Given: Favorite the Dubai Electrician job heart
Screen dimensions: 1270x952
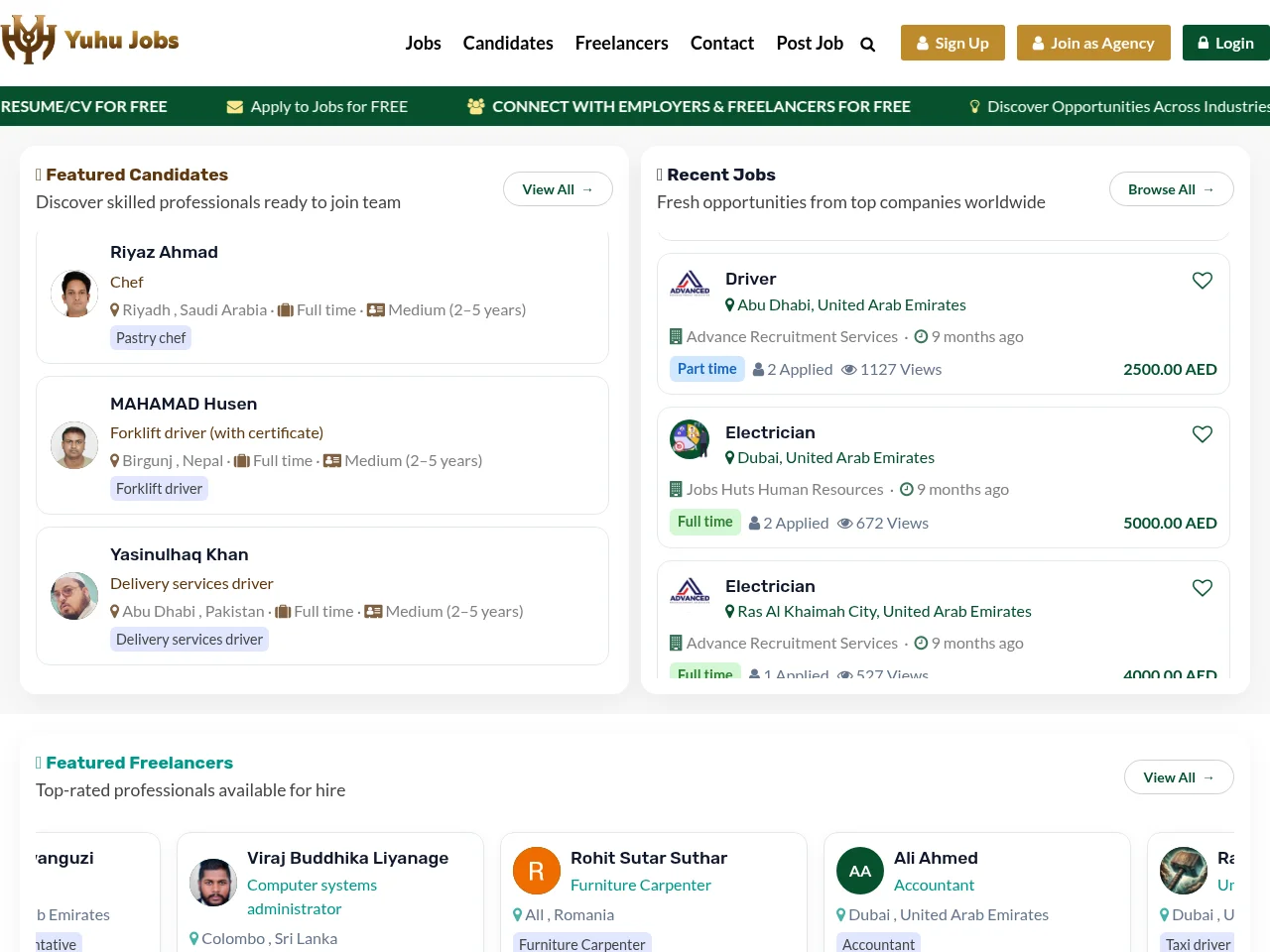Looking at the screenshot, I should (x=1203, y=434).
